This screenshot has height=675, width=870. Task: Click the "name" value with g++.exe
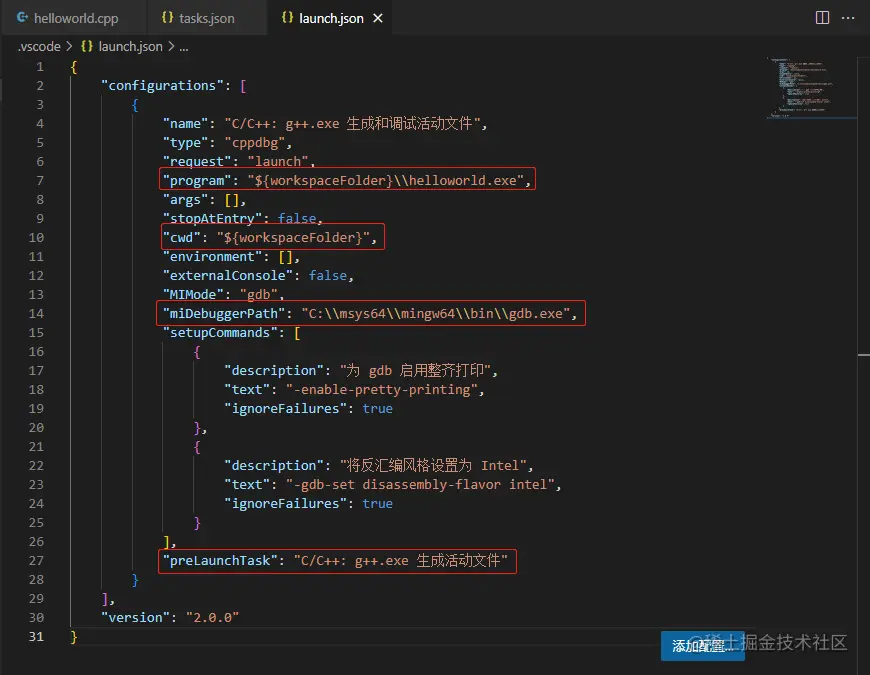point(352,124)
